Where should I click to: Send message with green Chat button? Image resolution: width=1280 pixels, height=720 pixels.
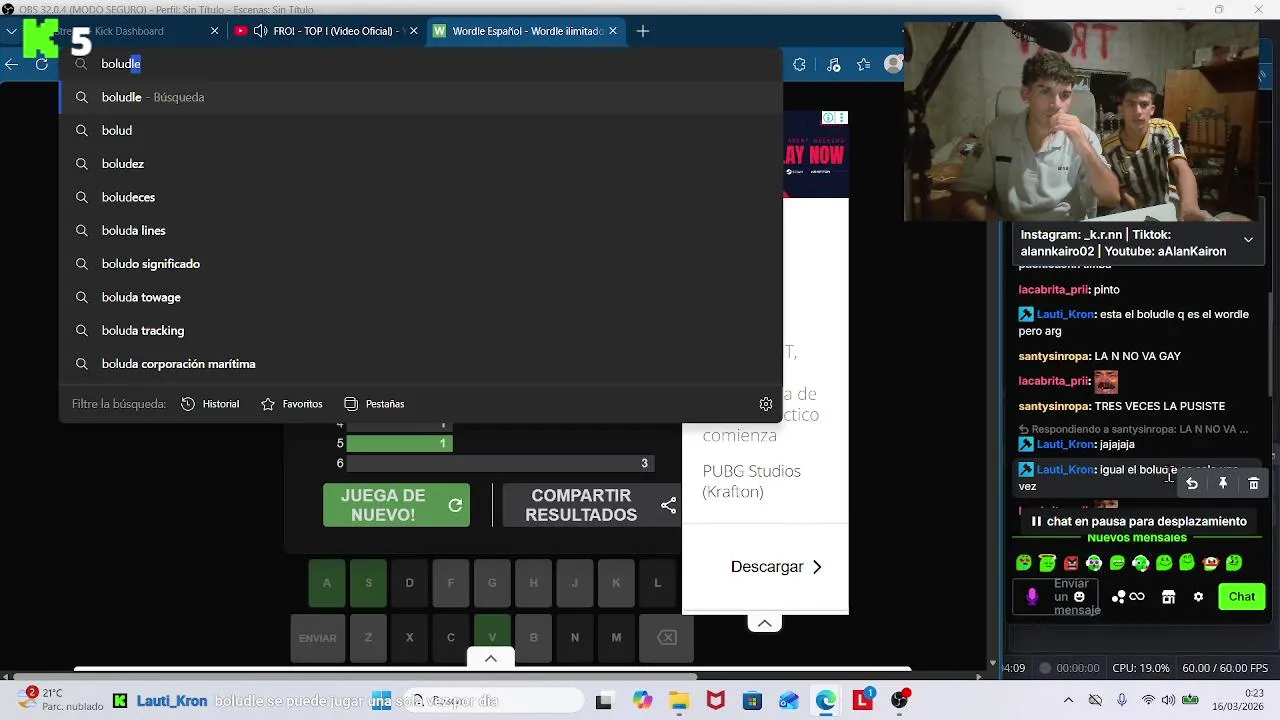click(x=1242, y=597)
